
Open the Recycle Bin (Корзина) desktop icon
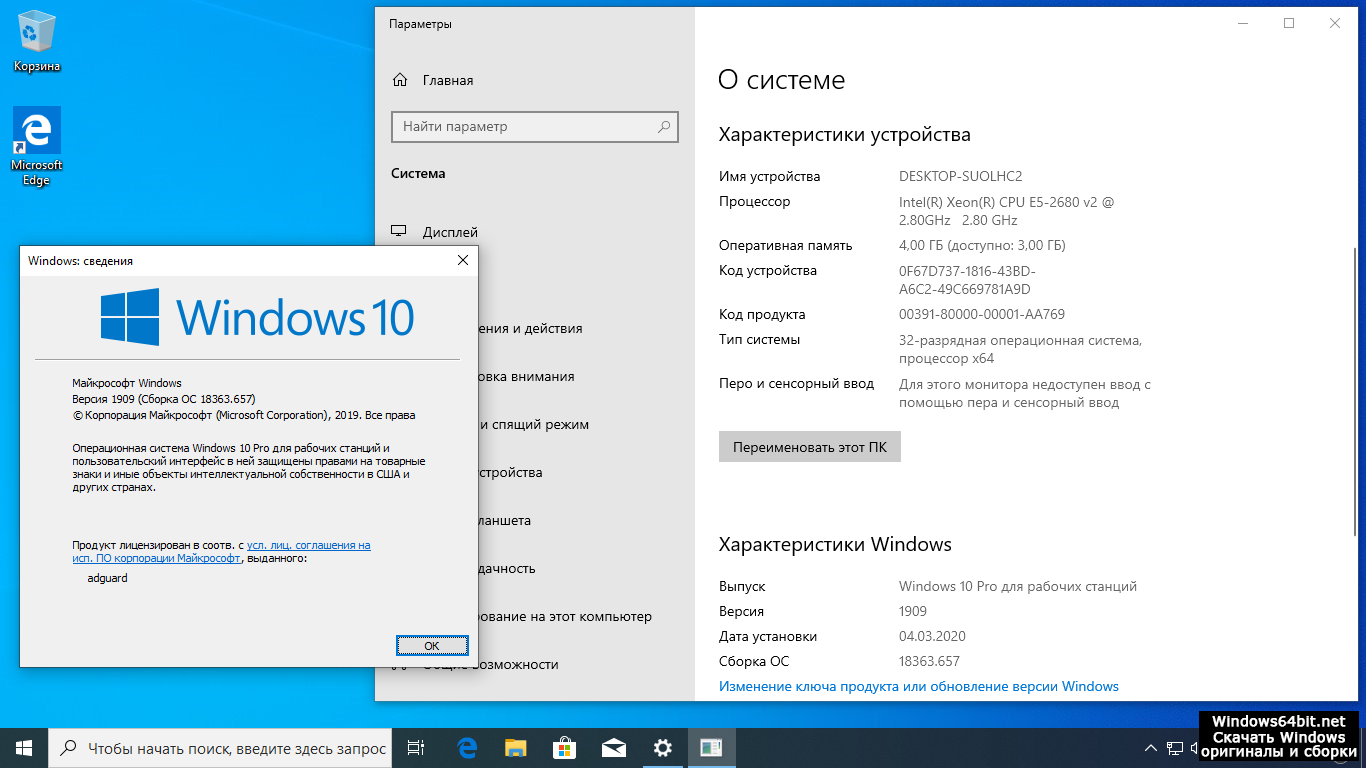(37, 42)
